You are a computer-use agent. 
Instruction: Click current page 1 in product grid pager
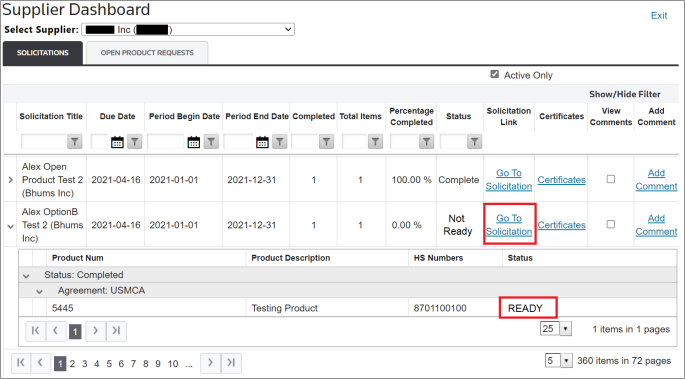[75, 332]
